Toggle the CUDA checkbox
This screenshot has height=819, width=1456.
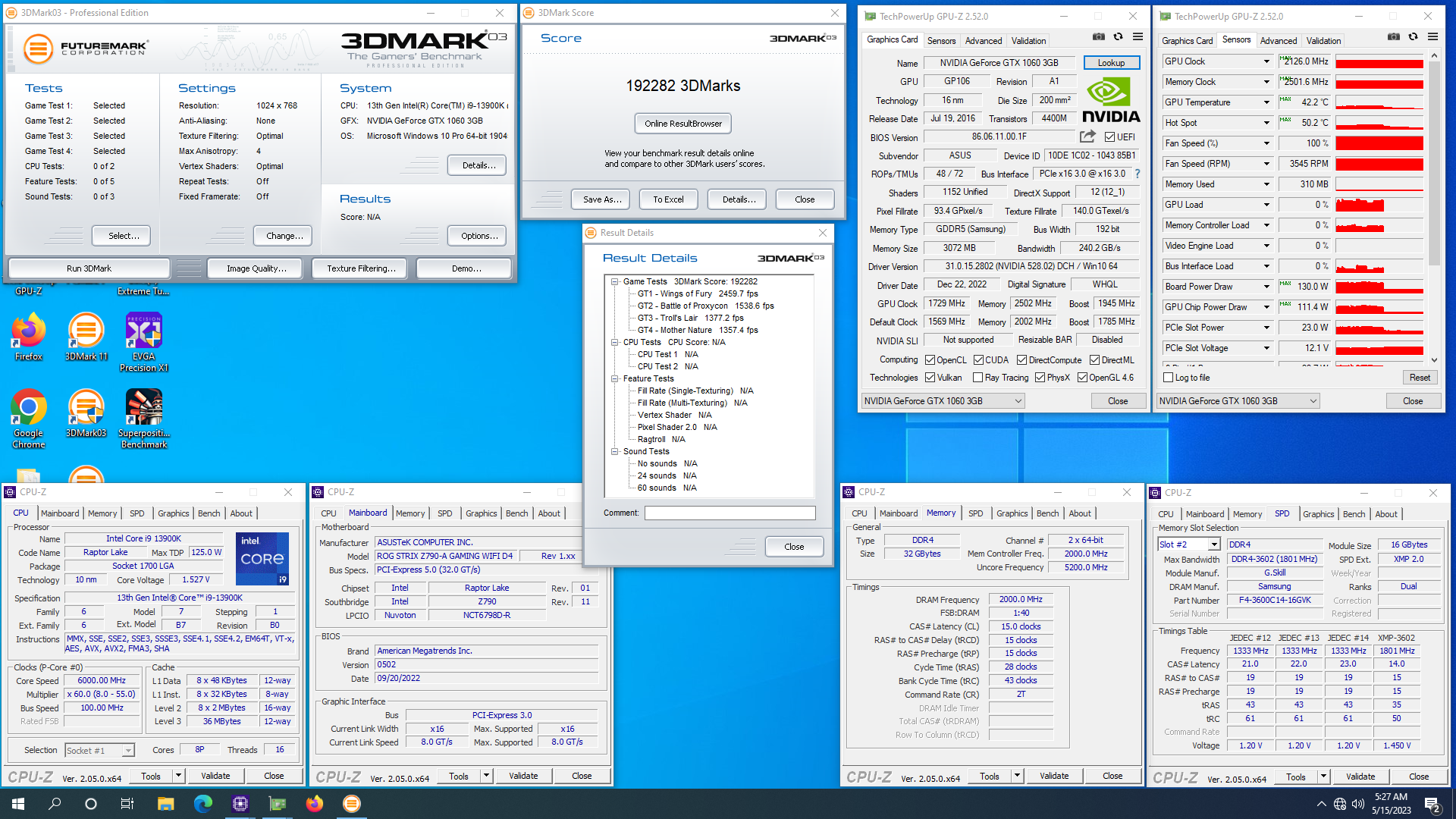(x=978, y=360)
